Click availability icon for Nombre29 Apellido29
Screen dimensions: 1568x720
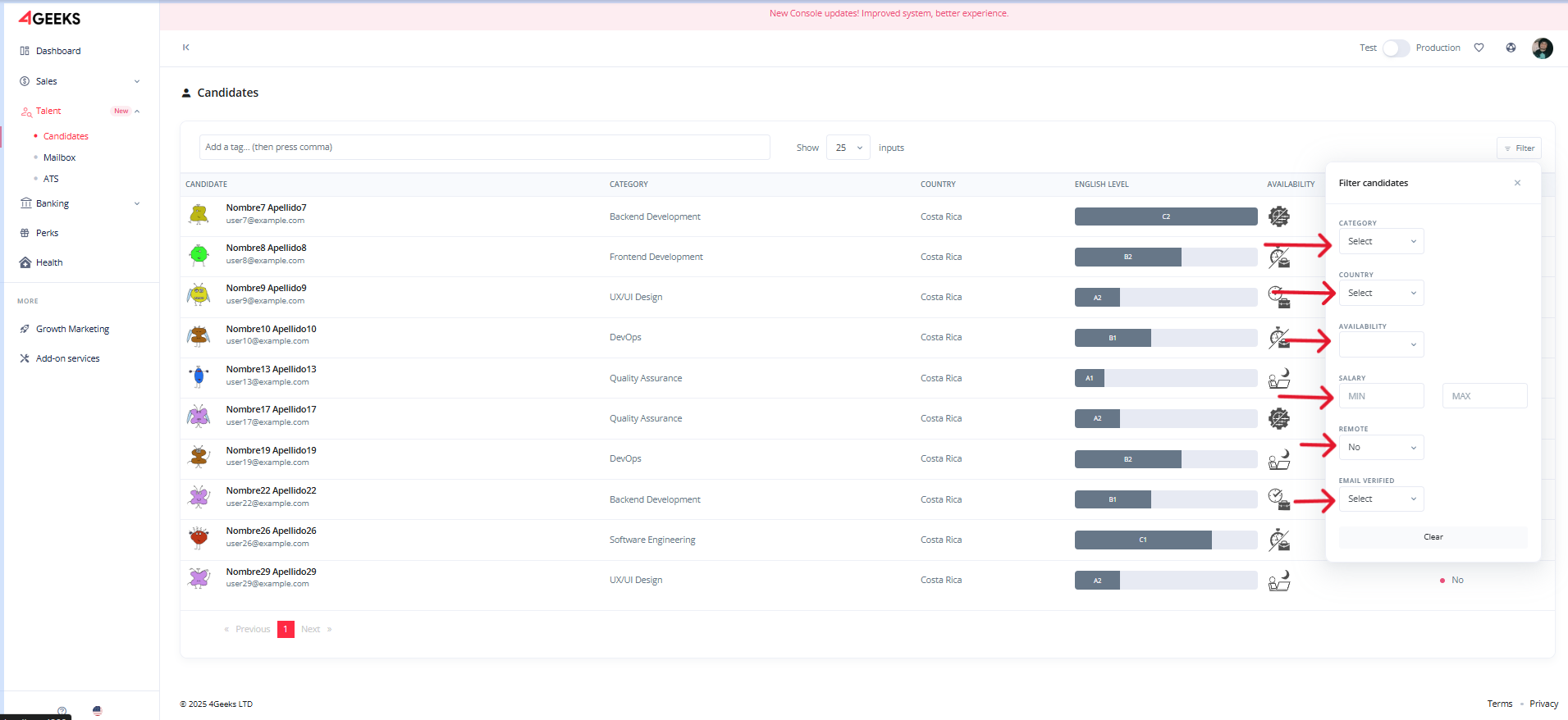point(1278,581)
